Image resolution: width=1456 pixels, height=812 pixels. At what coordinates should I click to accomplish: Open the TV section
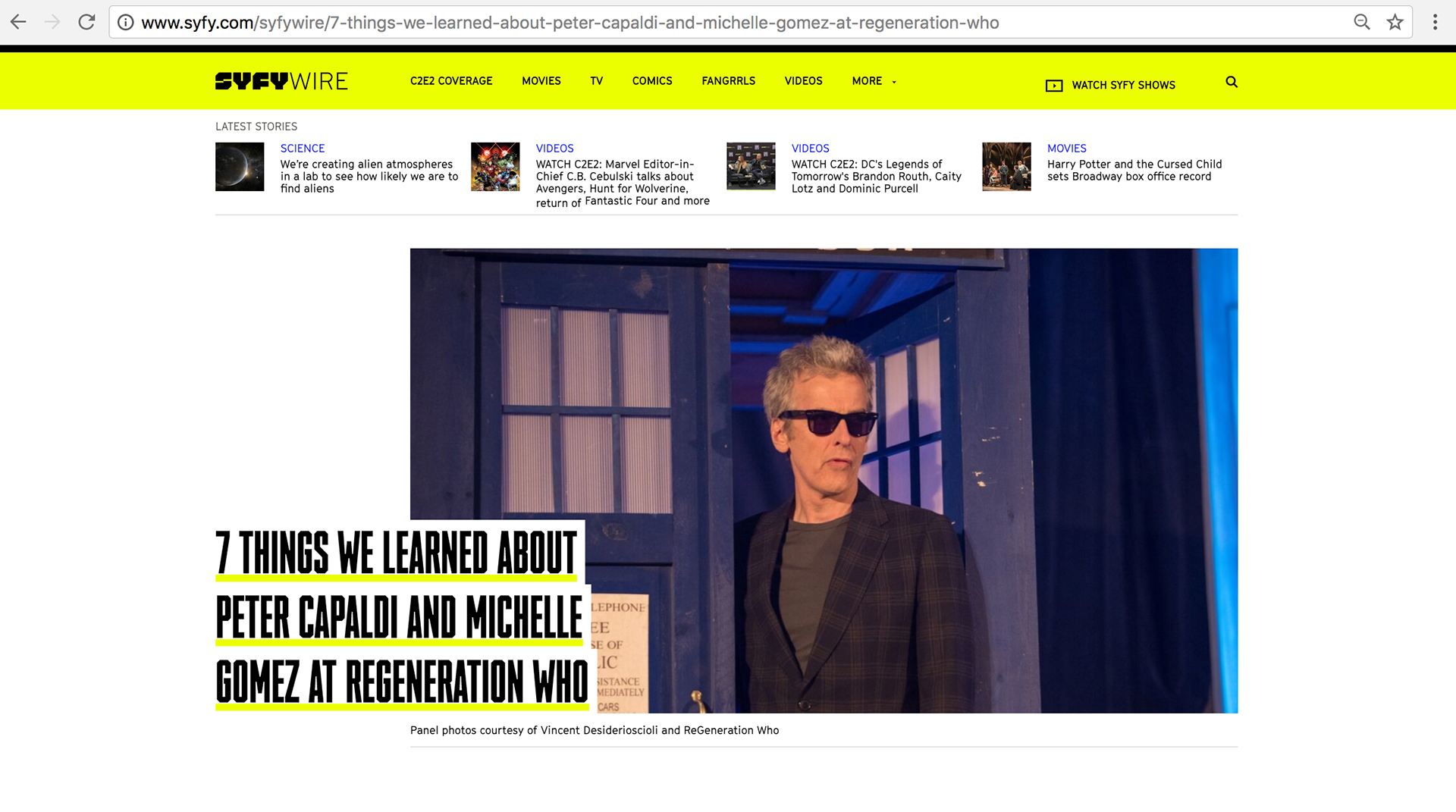tap(597, 81)
